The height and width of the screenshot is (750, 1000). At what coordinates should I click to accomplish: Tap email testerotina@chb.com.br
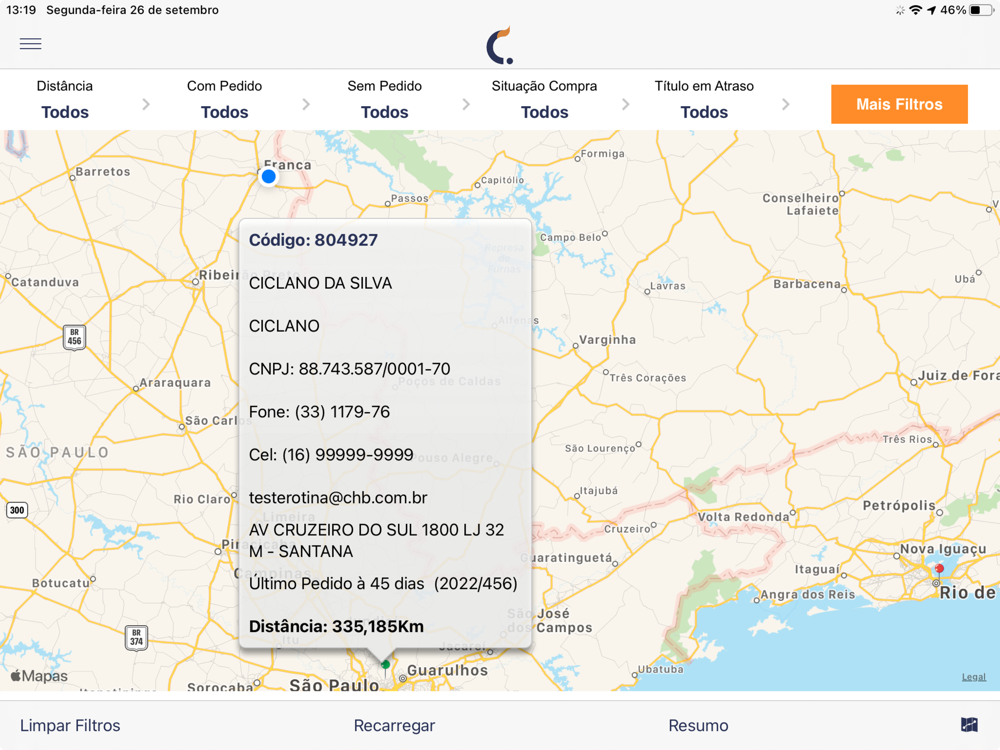338,497
